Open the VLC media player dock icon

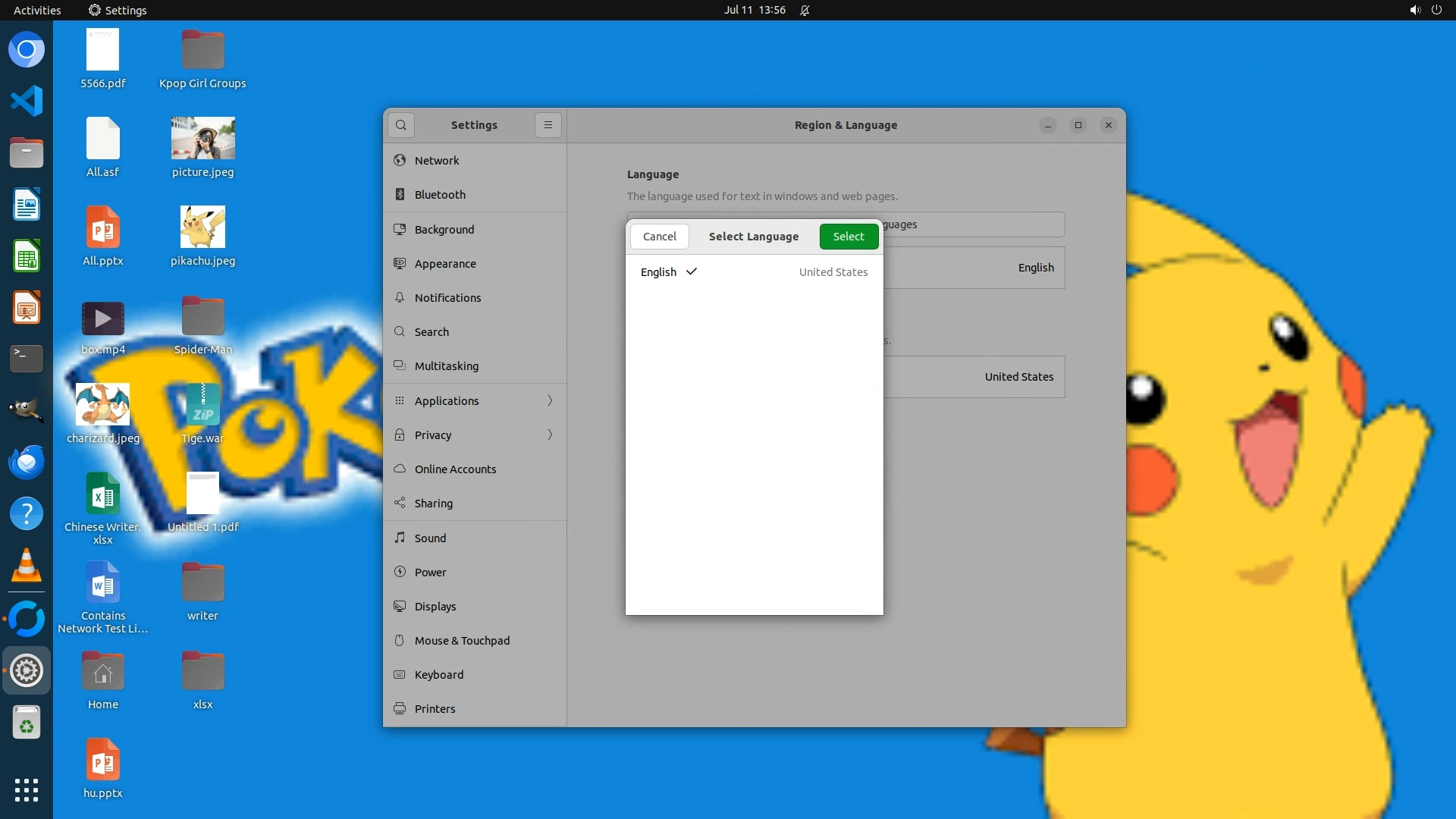(27, 566)
